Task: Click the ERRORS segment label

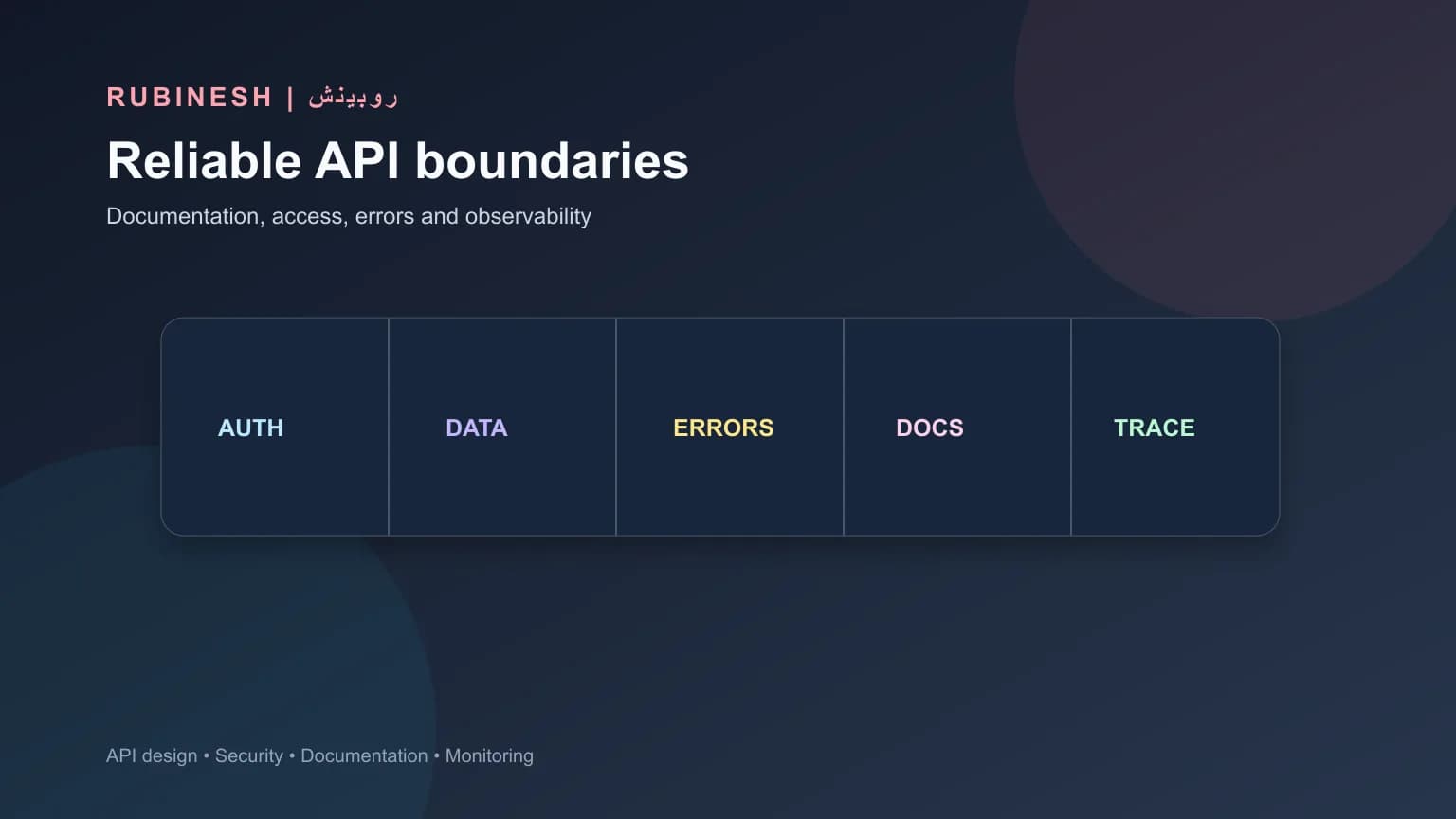Action: [723, 428]
